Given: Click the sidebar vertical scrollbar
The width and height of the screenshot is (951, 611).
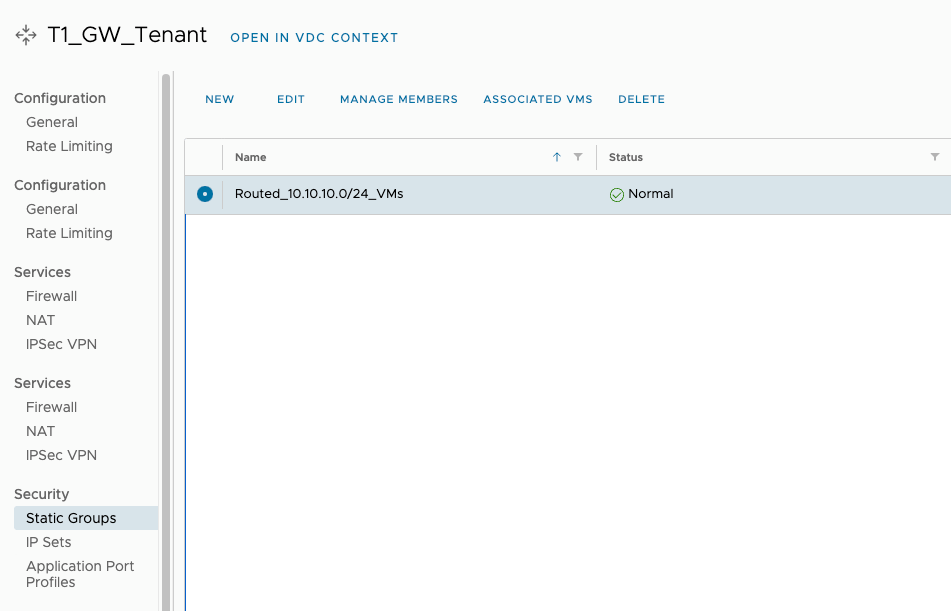Looking at the screenshot, I should click(166, 300).
